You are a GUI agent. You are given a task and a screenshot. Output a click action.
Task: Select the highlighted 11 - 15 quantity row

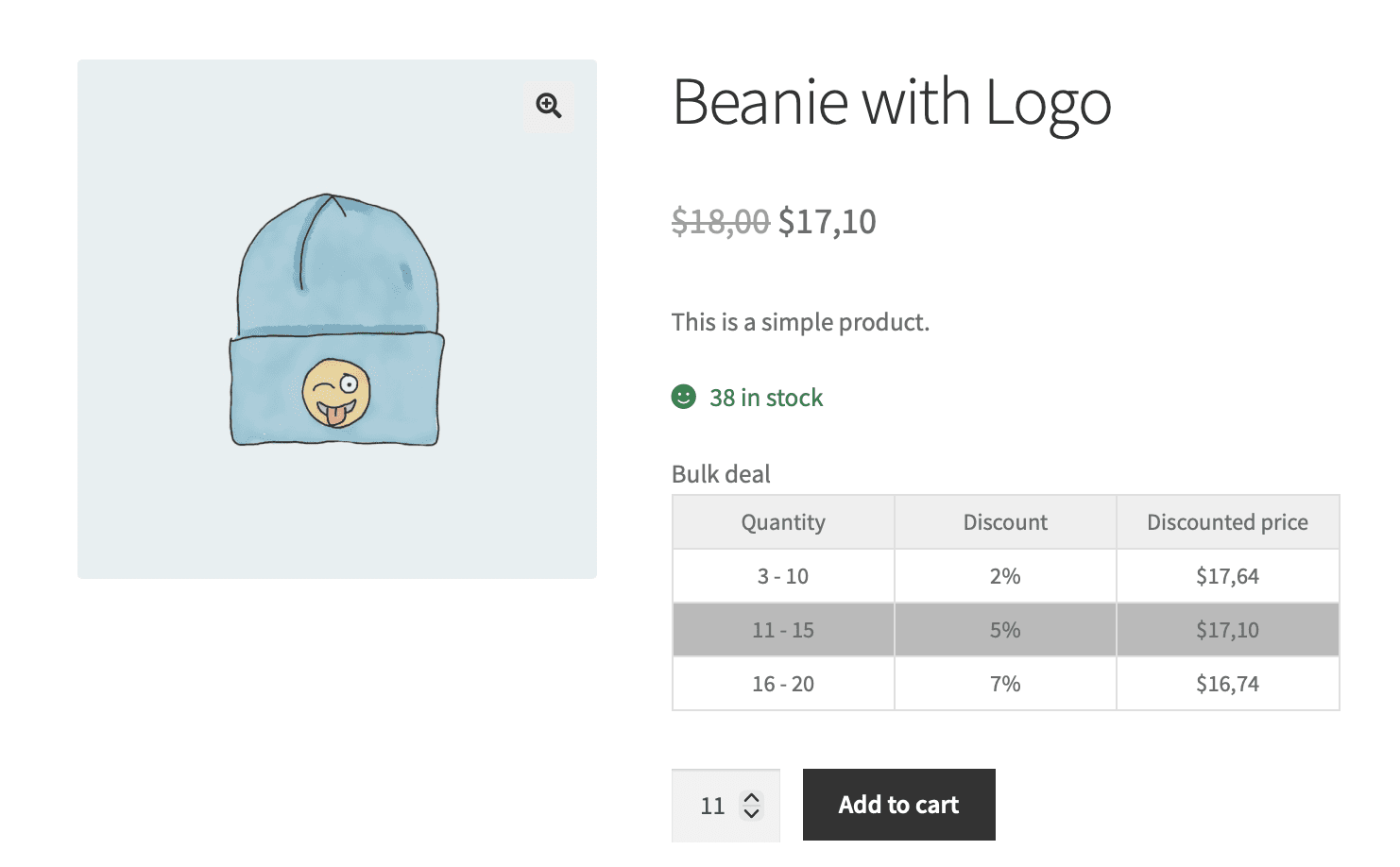click(782, 630)
